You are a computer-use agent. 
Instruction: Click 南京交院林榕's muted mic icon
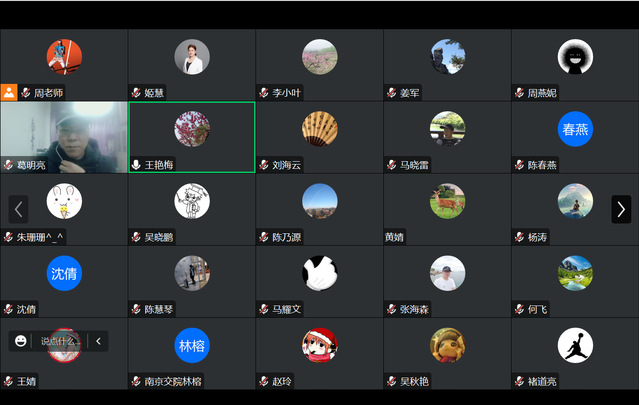[x=137, y=382]
